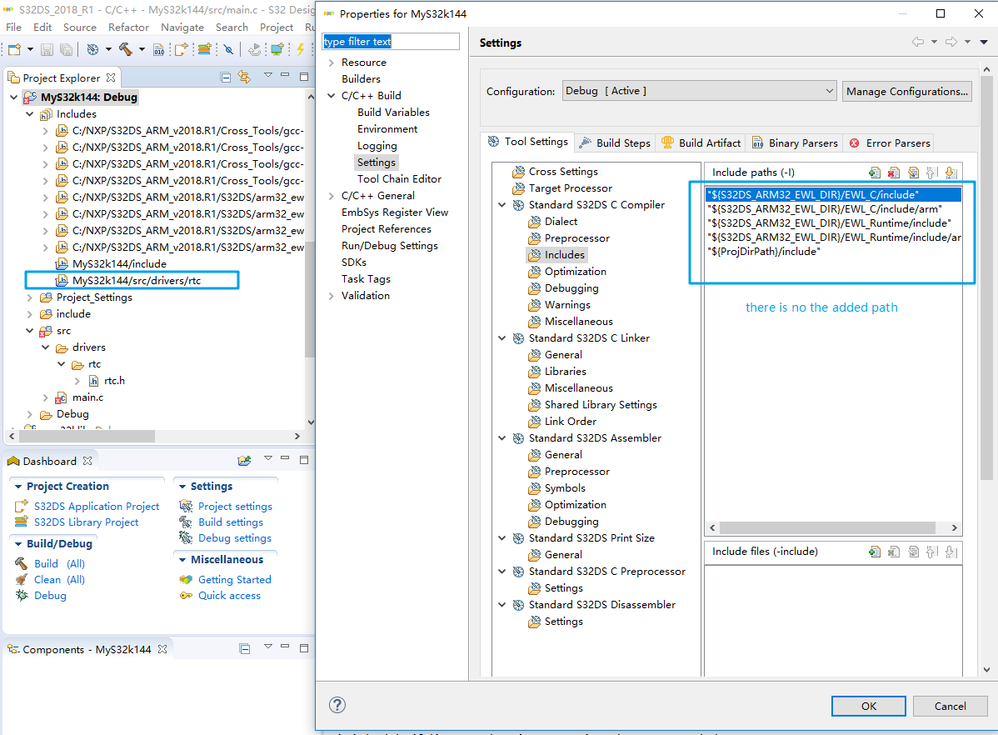Open Build settings link in Dashboard
998x735 pixels.
[230, 522]
